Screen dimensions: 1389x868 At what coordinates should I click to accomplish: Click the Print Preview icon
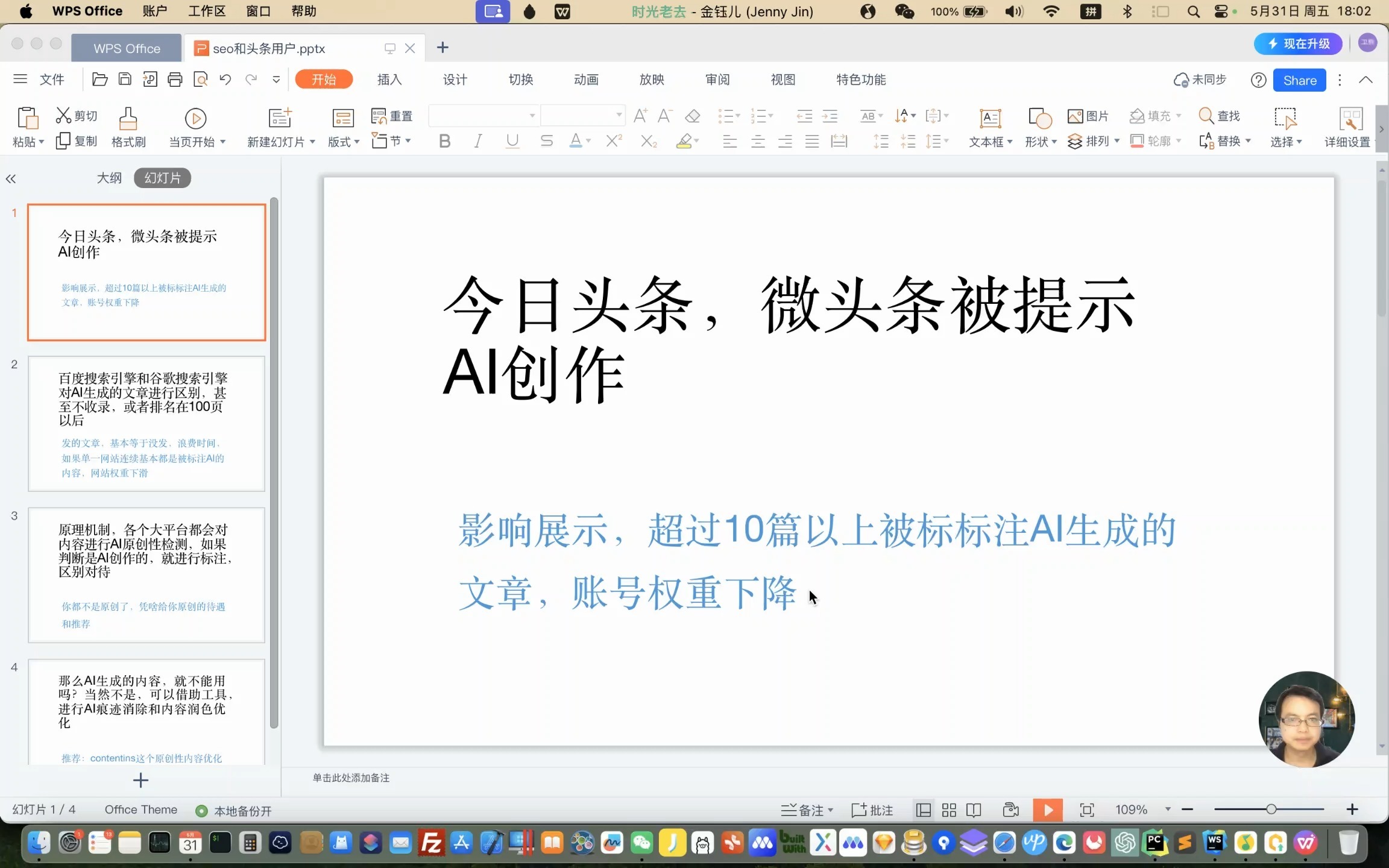(200, 79)
